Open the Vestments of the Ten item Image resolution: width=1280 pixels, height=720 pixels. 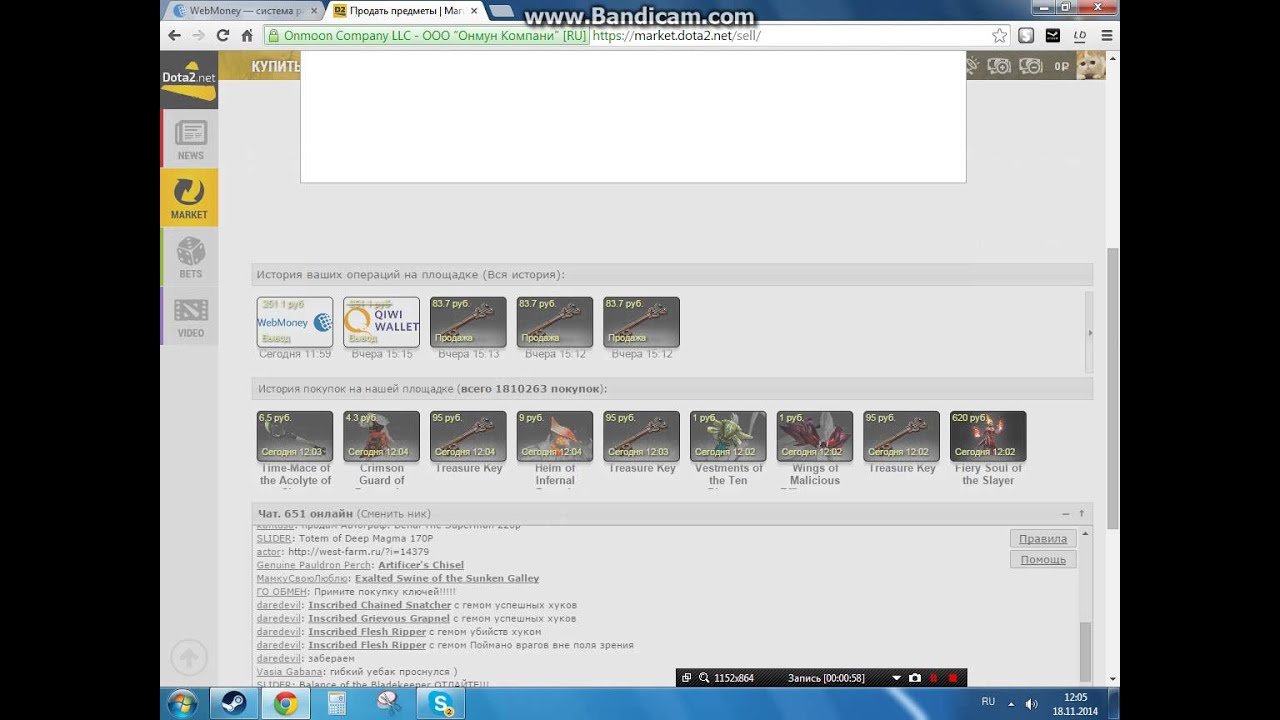coord(728,436)
